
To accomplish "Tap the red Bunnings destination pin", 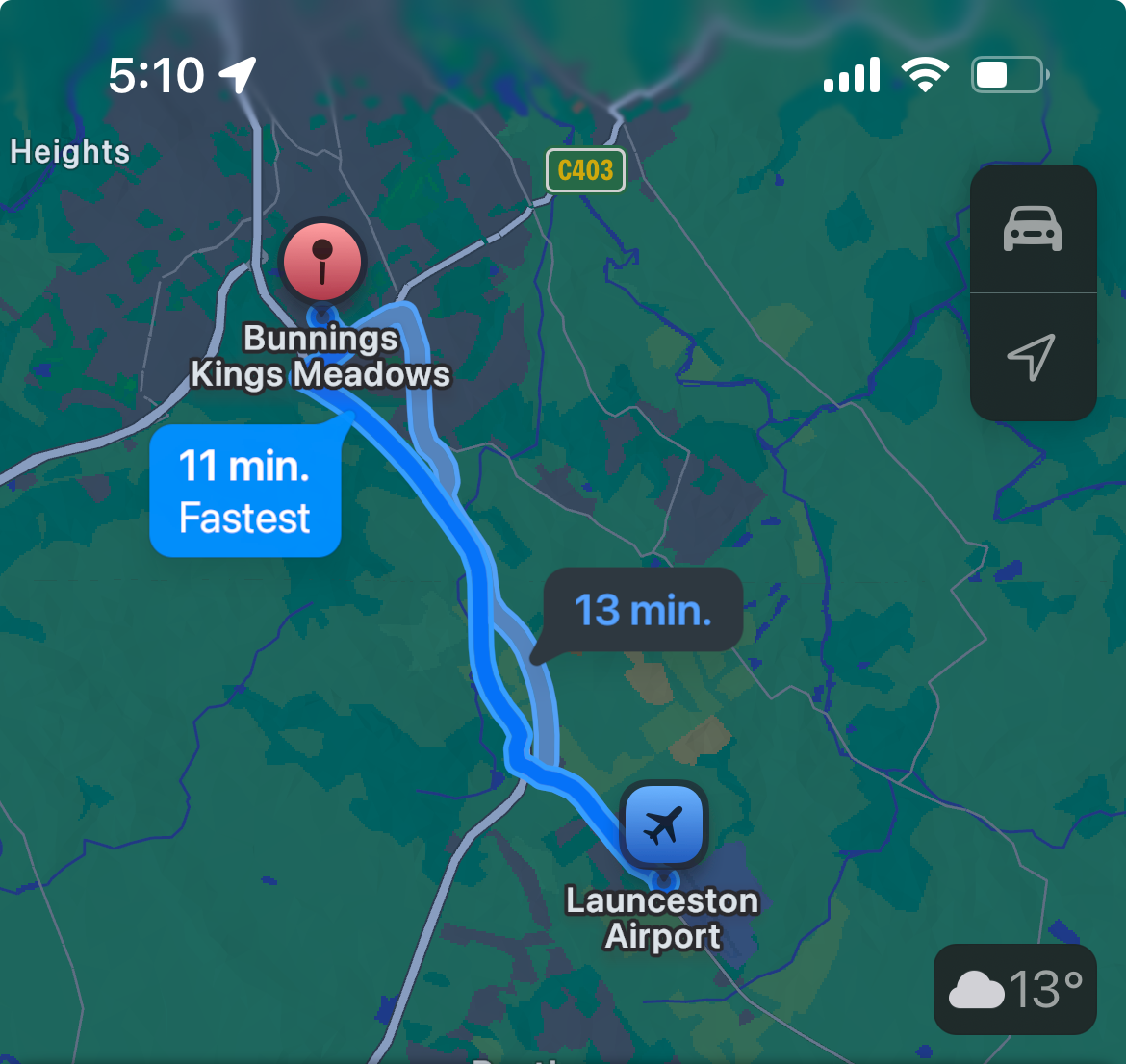I will [322, 262].
